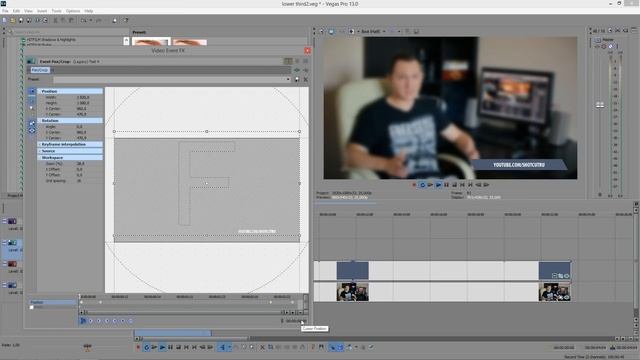Image resolution: width=640 pixels, height=360 pixels.
Task: Toggle Enable Snapping on timeline toolbar
Action: point(332,347)
